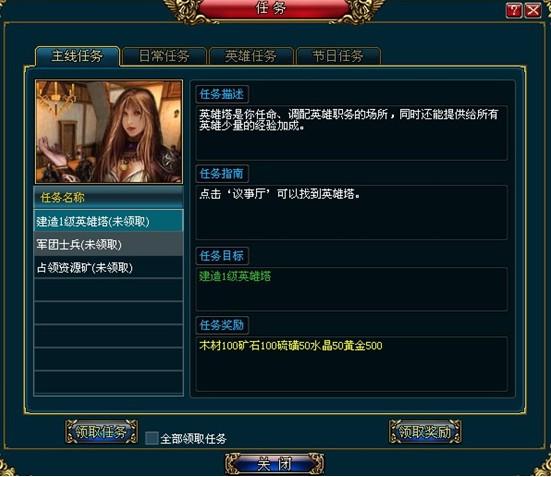
Task: Click the green 建造1级英雄塔 objective text
Action: coord(235,276)
